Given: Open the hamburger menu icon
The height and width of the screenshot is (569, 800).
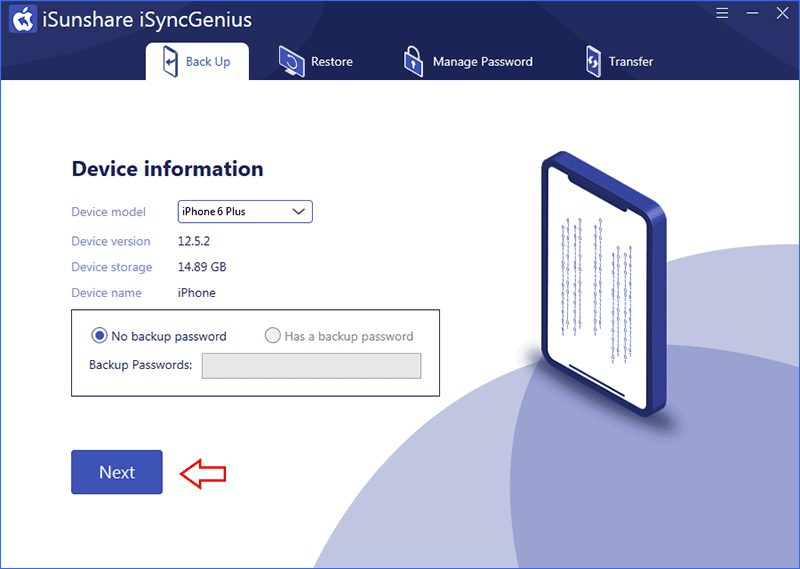Looking at the screenshot, I should 721,13.
